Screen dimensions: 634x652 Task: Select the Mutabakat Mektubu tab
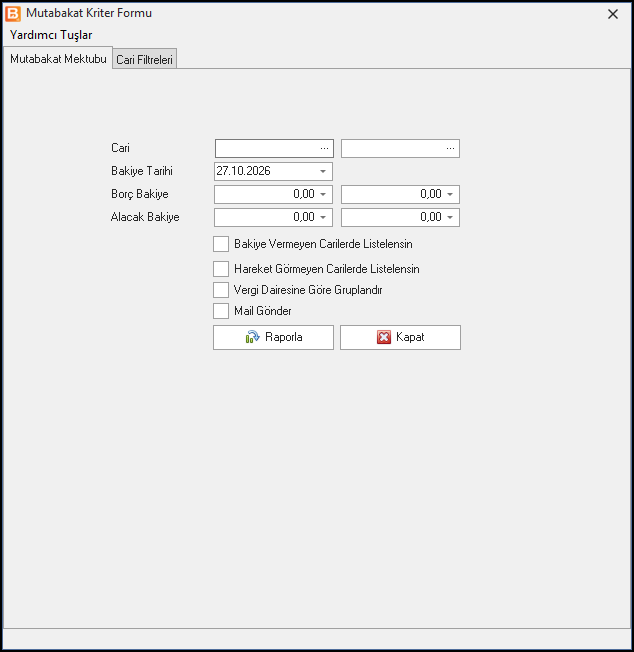tap(58, 59)
